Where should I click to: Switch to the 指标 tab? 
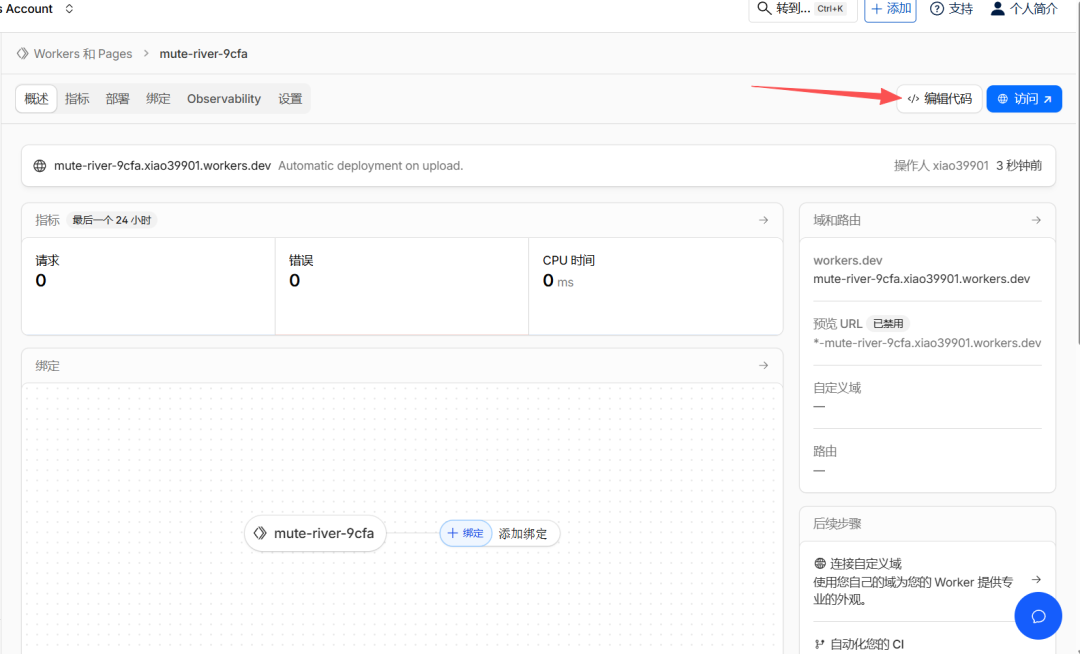(77, 98)
